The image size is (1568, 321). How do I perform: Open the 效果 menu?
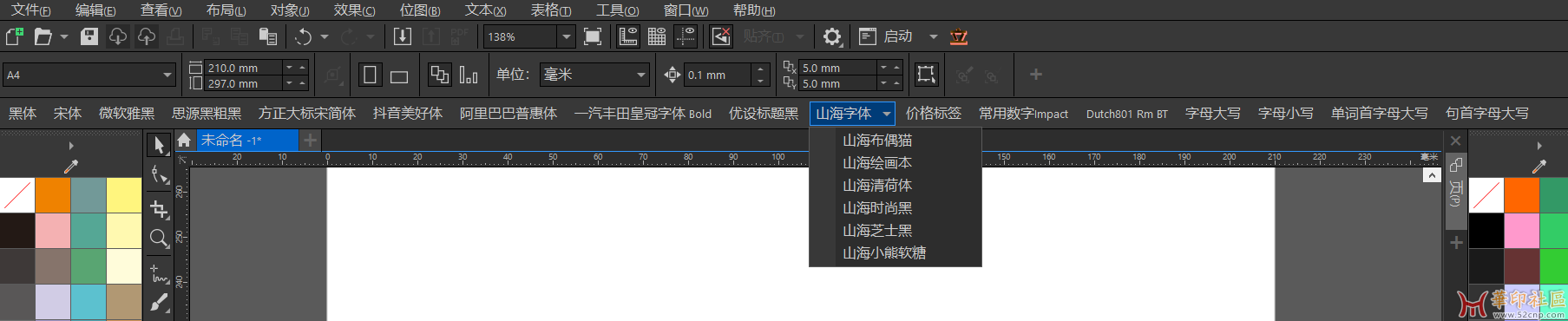[x=355, y=10]
